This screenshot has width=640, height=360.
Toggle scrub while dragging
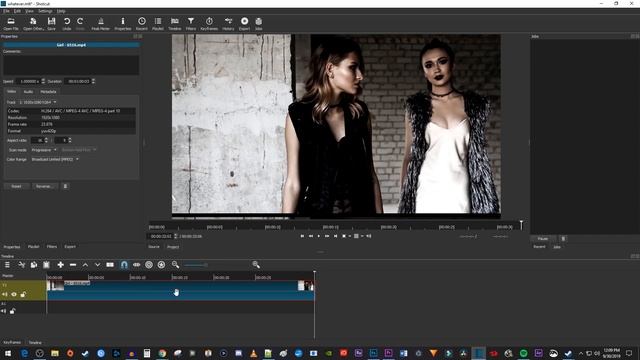(136, 265)
